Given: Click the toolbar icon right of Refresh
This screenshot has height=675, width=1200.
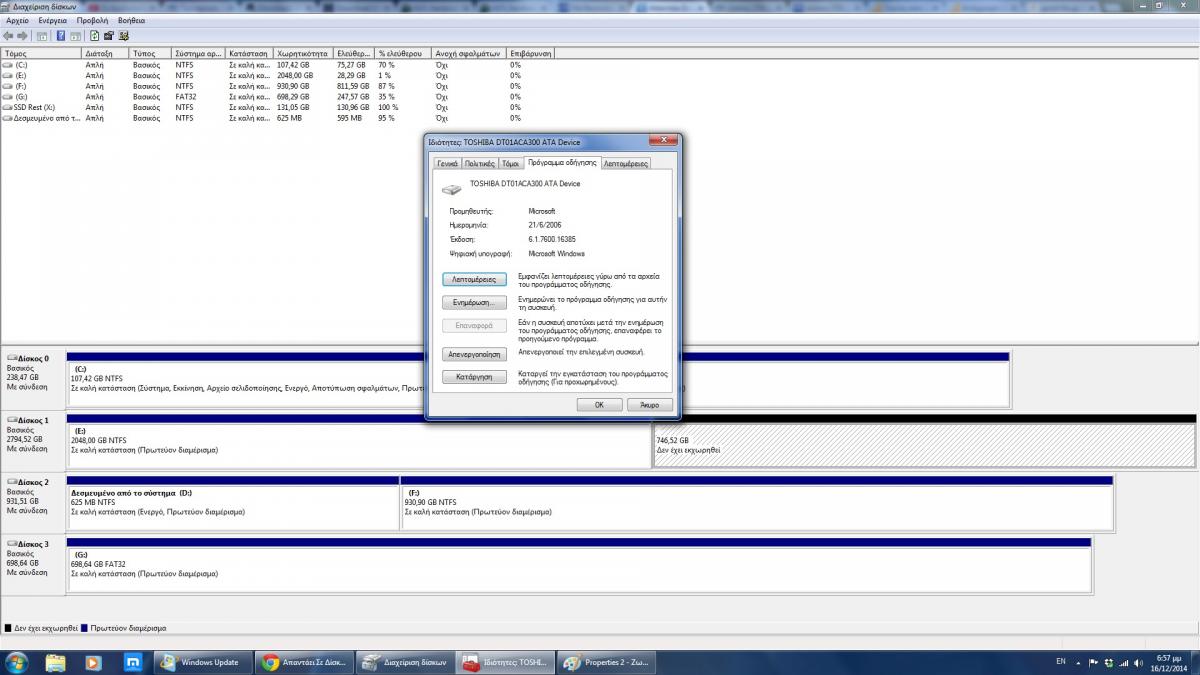Looking at the screenshot, I should point(108,35).
